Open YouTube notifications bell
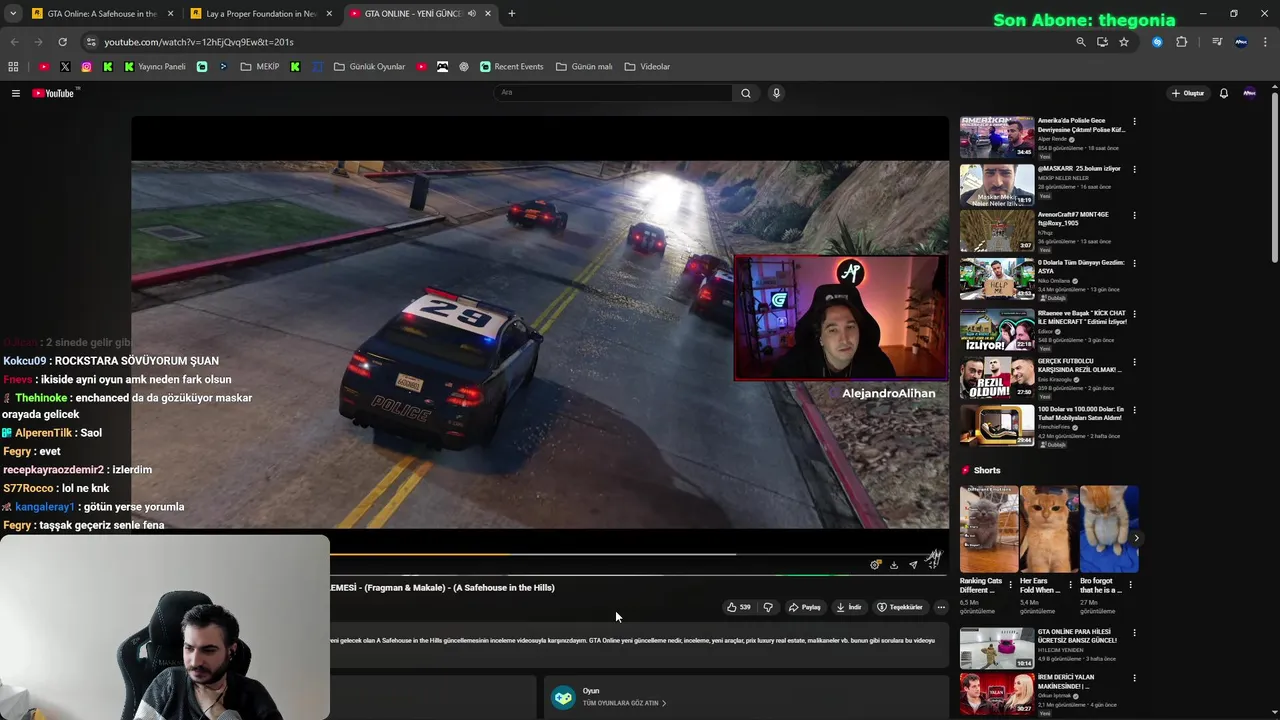Viewport: 1280px width, 720px height. [1223, 93]
